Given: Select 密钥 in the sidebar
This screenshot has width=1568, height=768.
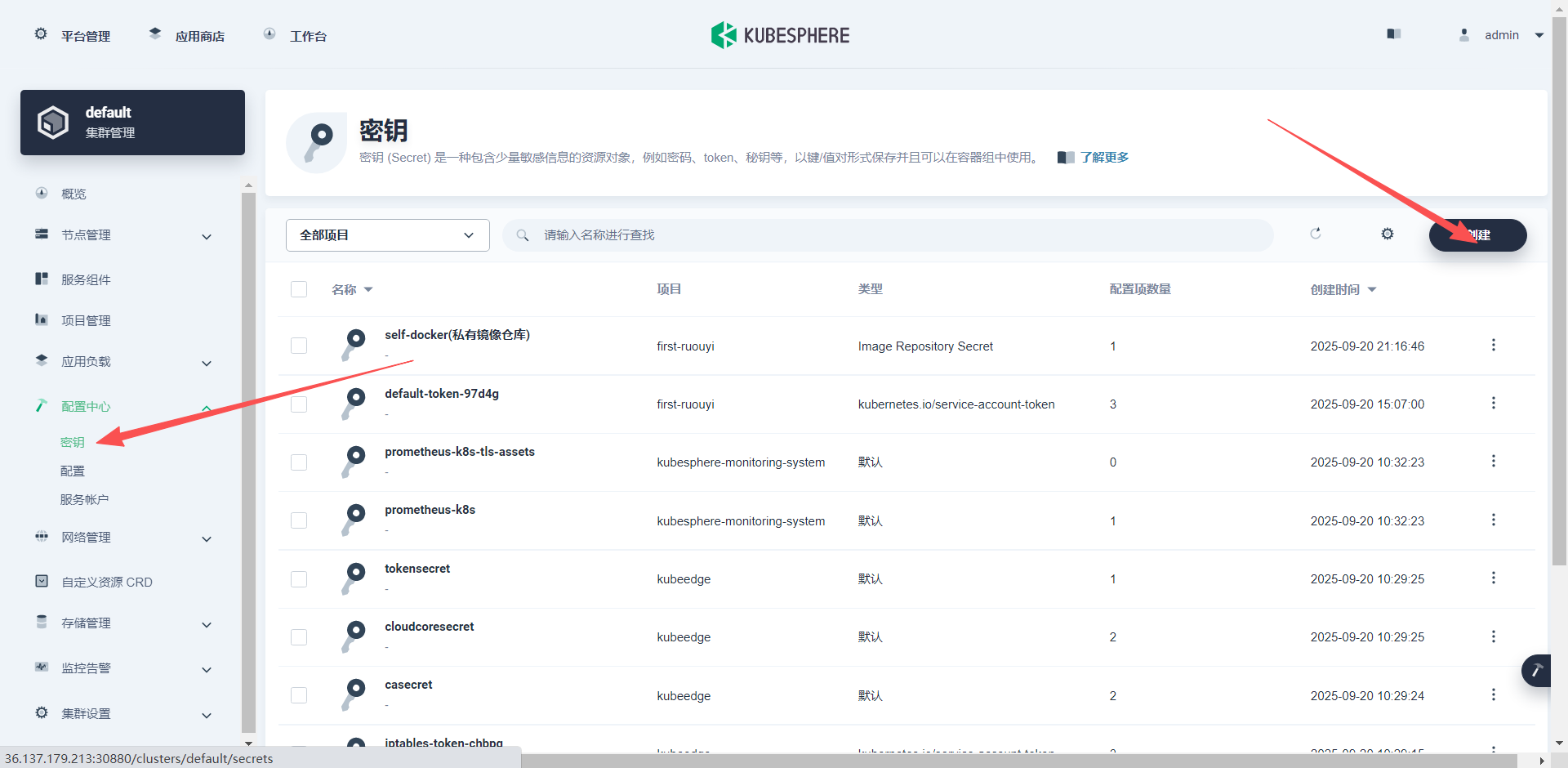Looking at the screenshot, I should coord(73,442).
